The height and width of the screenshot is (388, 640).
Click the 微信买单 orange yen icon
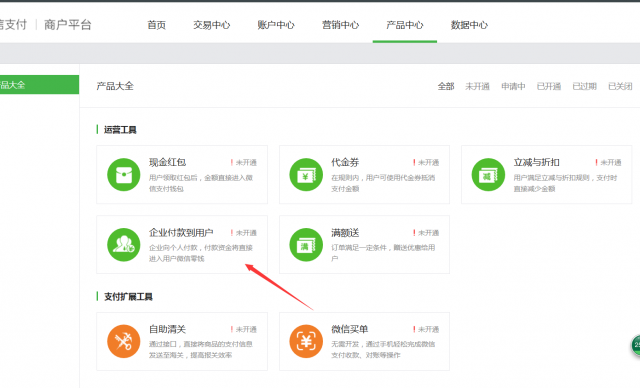(306, 341)
